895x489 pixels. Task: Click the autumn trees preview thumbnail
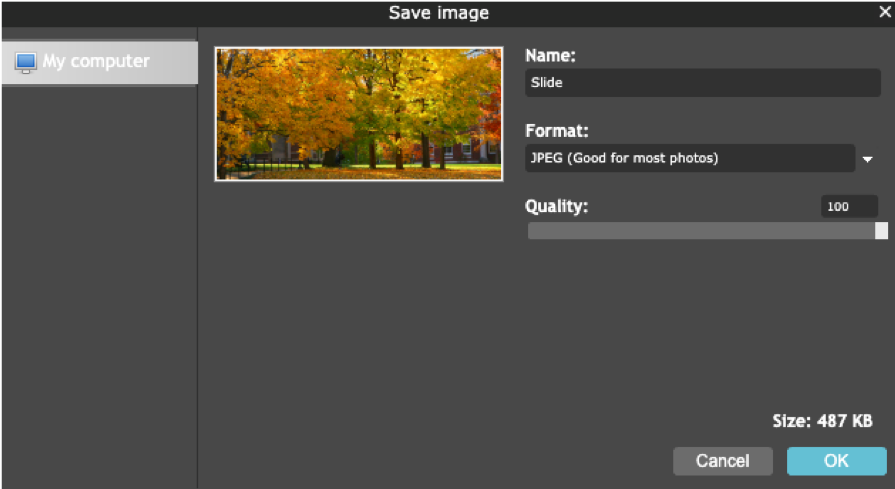tap(358, 114)
